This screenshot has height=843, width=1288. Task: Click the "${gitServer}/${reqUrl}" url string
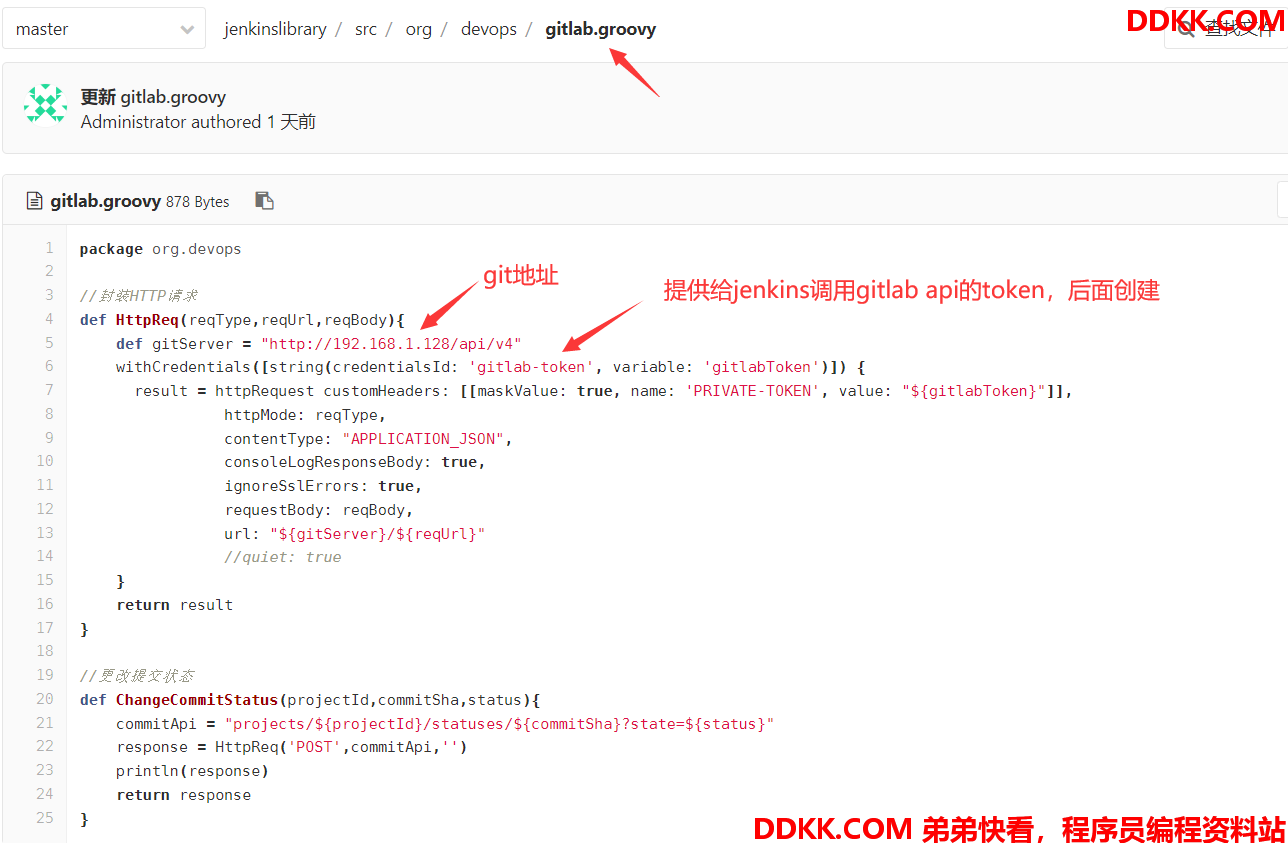coord(378,534)
